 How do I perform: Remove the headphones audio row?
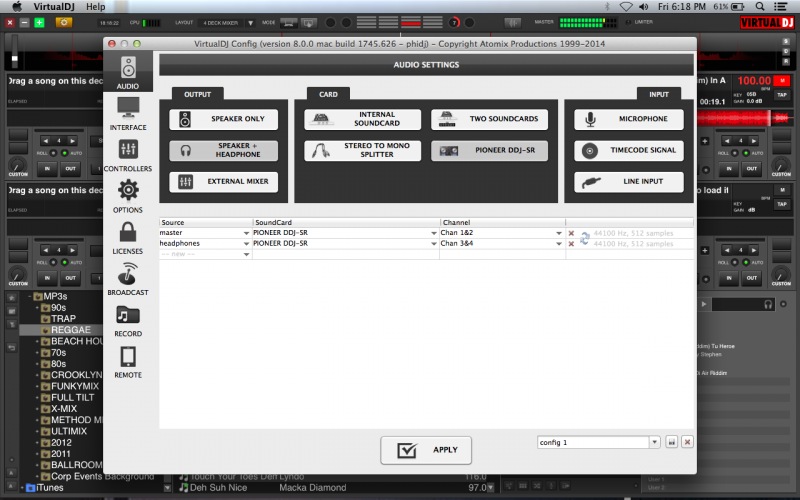571,244
